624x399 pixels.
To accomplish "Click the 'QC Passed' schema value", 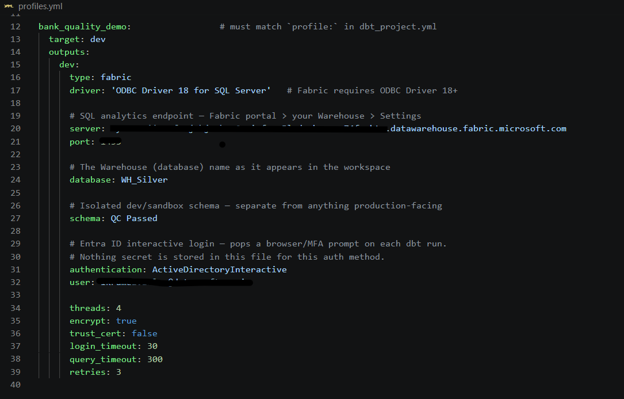I will coord(134,218).
